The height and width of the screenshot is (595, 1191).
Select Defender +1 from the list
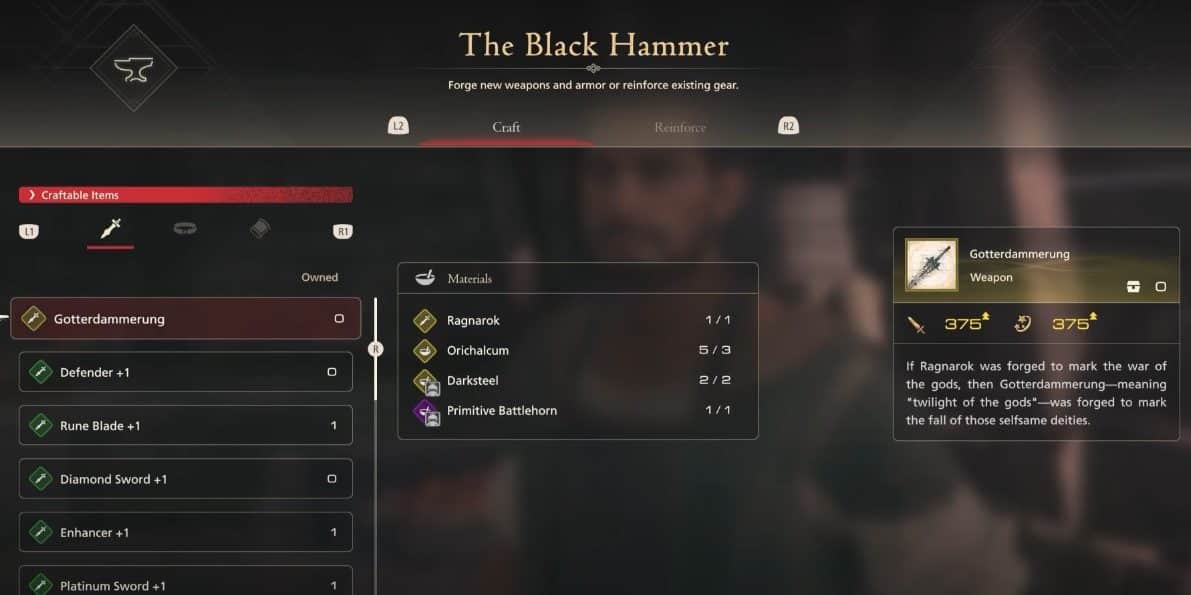[x=185, y=372]
